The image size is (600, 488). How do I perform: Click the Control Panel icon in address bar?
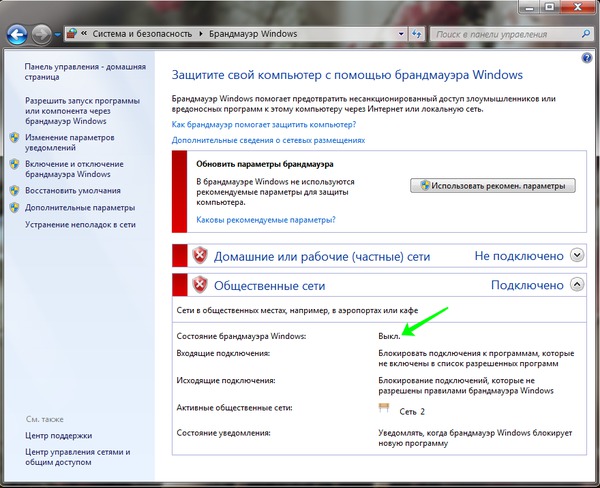point(72,34)
